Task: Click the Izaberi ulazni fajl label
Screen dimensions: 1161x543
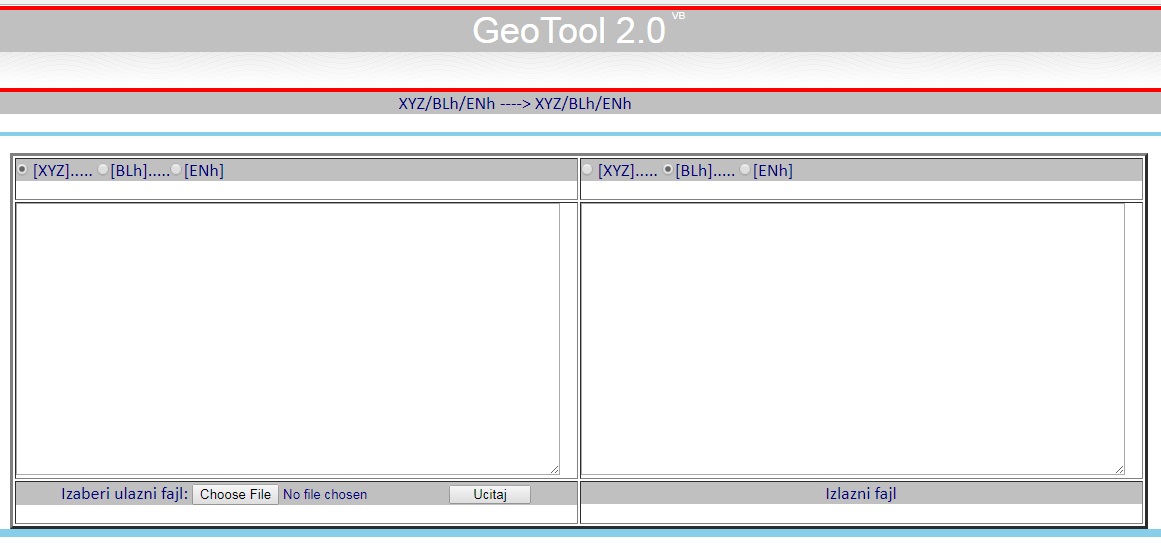Action: [124, 493]
